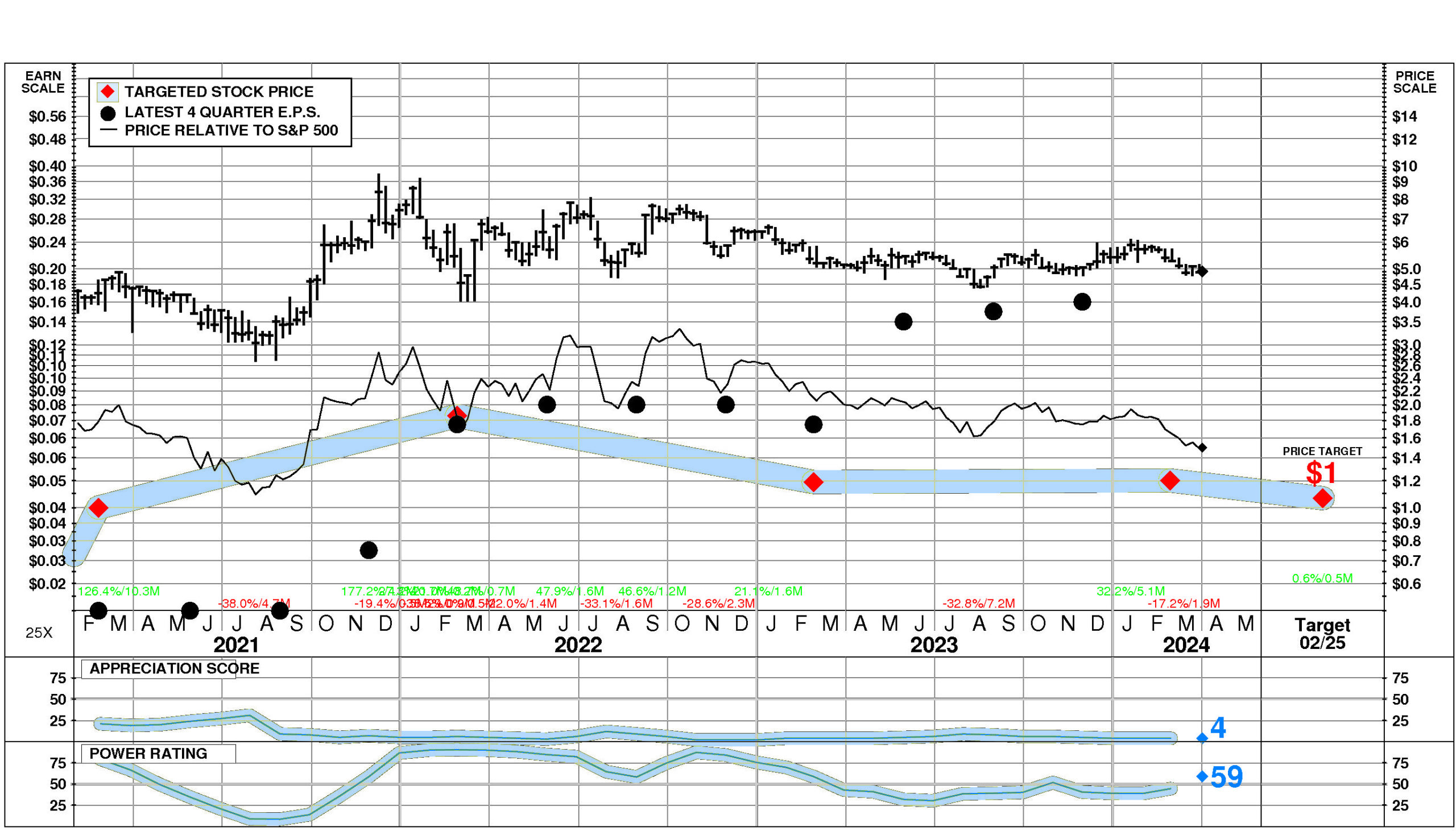The image size is (1456, 831).
Task: Click the APPRECIATION SCORE label
Action: (x=174, y=668)
